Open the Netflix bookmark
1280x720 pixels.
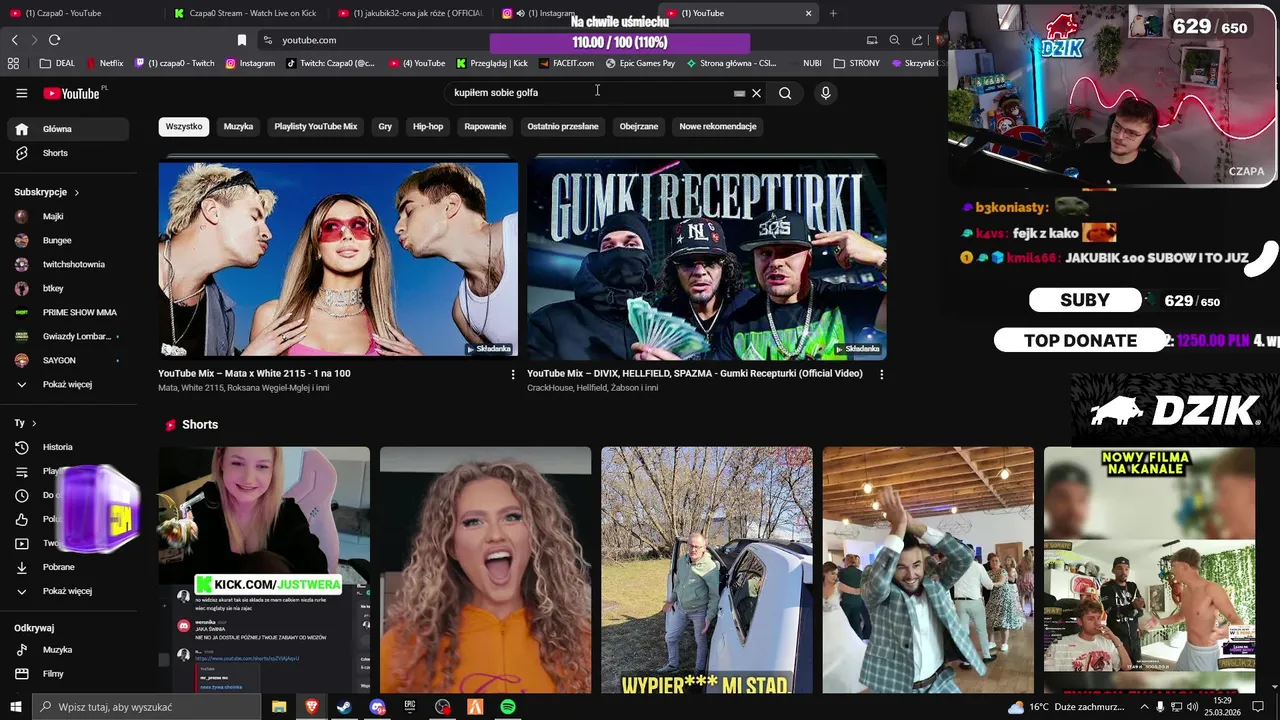105,63
